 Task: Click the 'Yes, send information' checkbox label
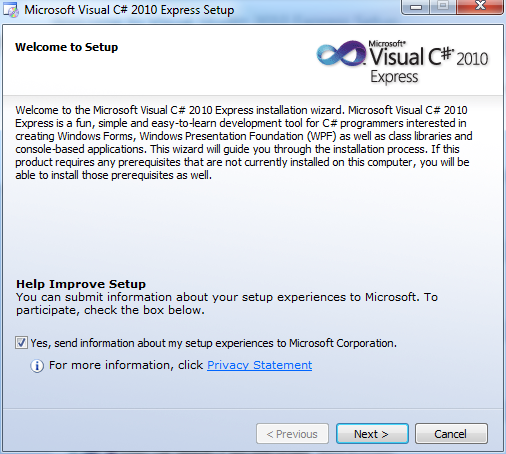[213, 343]
